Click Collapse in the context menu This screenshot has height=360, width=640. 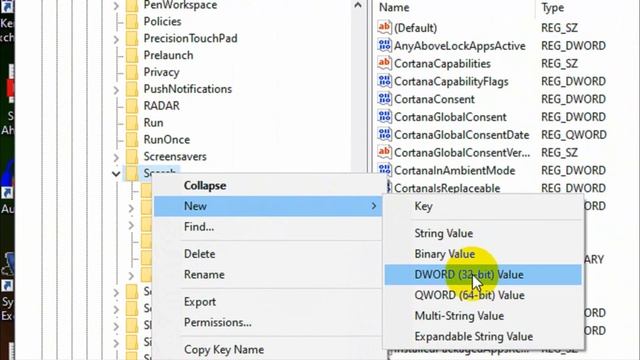point(268,186)
